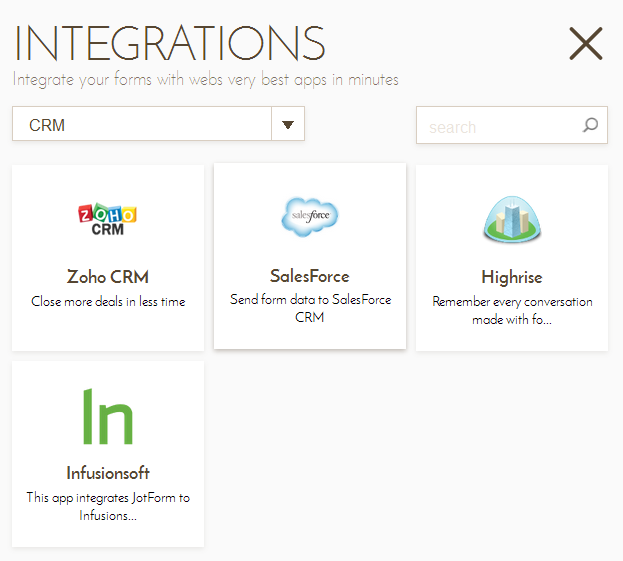Click the INTEGRATIONS heading text

pyautogui.click(x=170, y=43)
